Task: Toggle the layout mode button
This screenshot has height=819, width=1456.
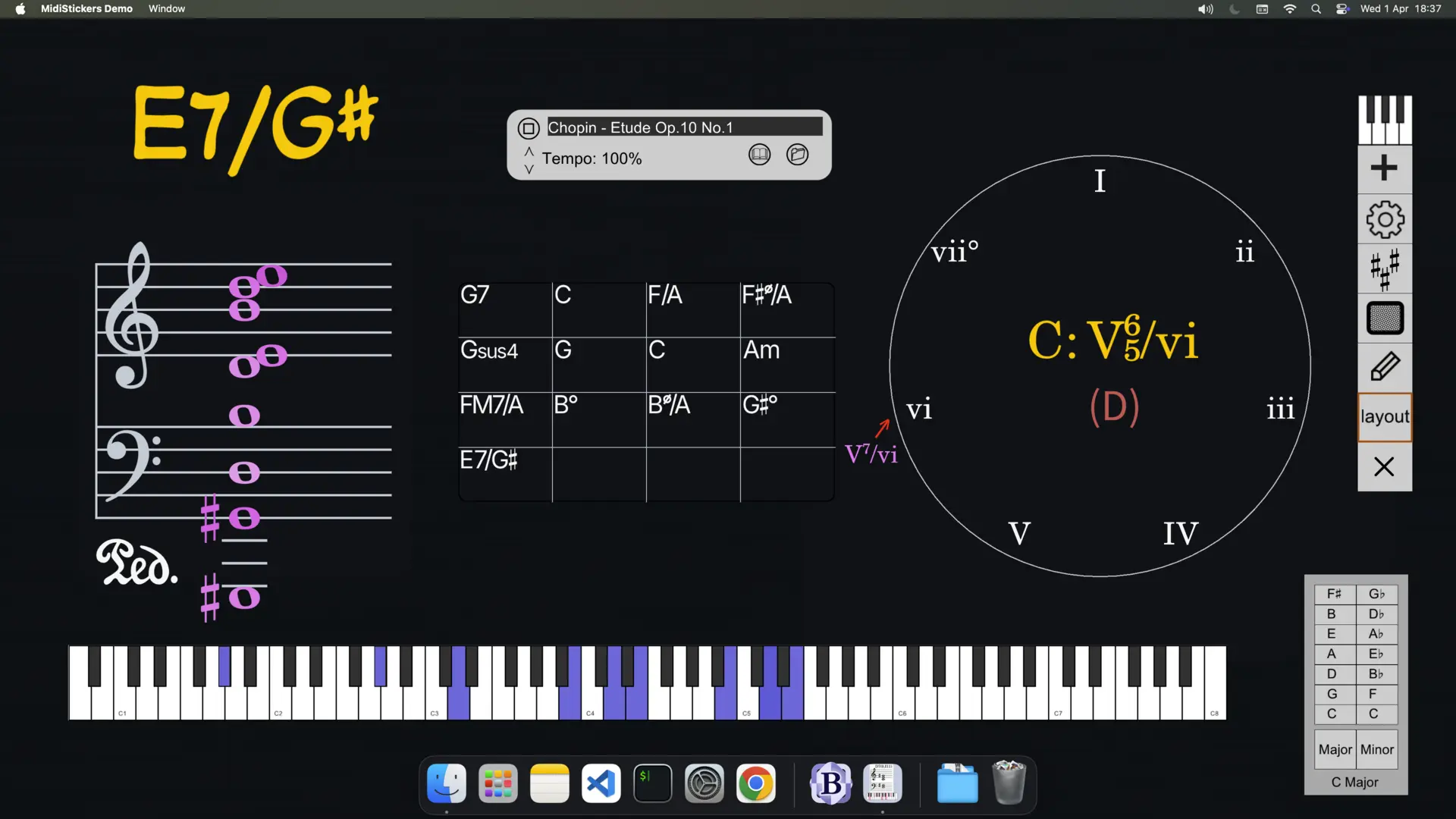Action: (1384, 416)
